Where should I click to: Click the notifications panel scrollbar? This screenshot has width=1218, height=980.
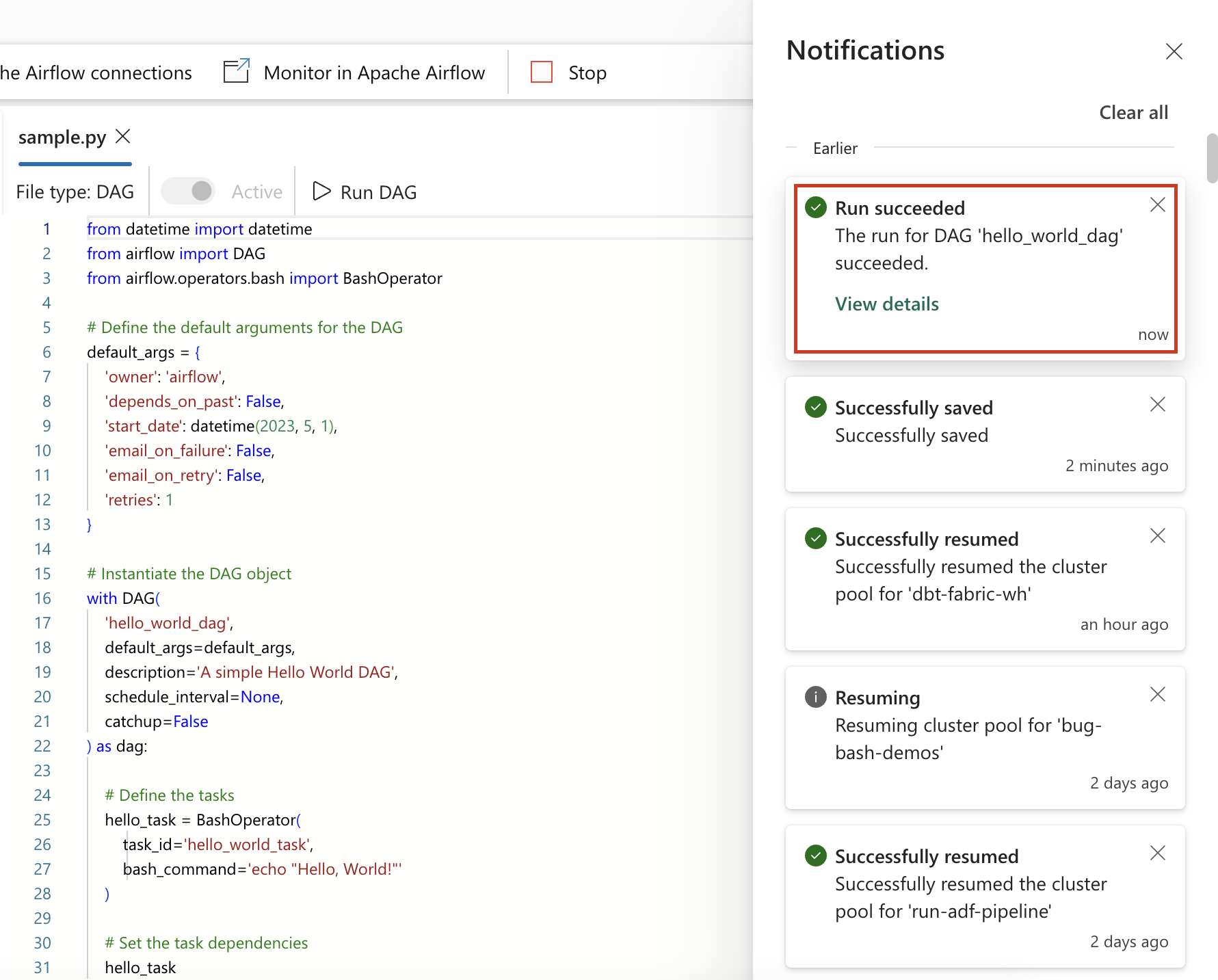tap(1212, 159)
